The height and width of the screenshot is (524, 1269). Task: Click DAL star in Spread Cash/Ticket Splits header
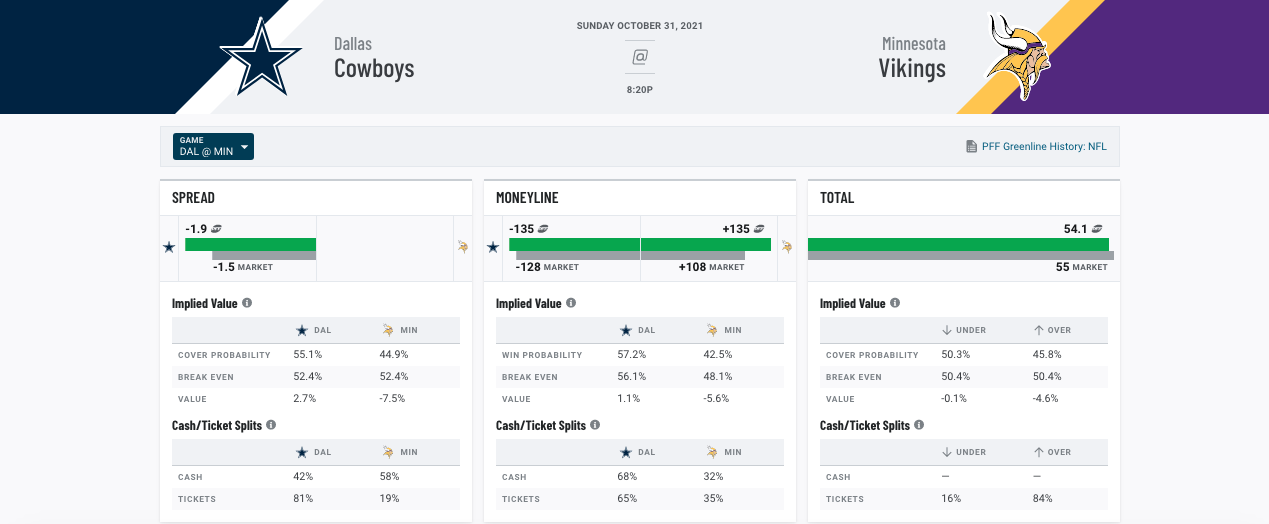301,452
